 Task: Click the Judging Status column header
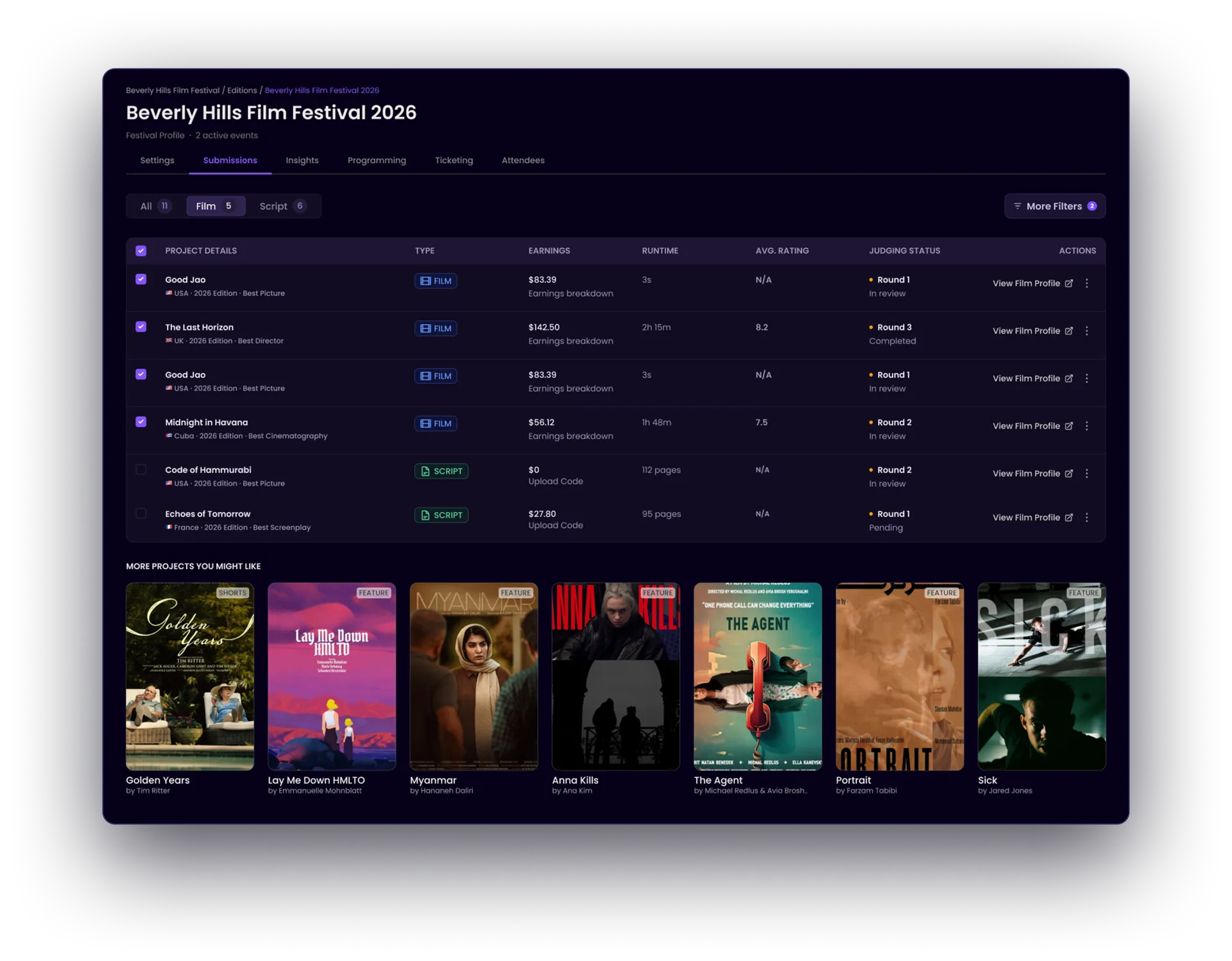pyautogui.click(x=904, y=251)
